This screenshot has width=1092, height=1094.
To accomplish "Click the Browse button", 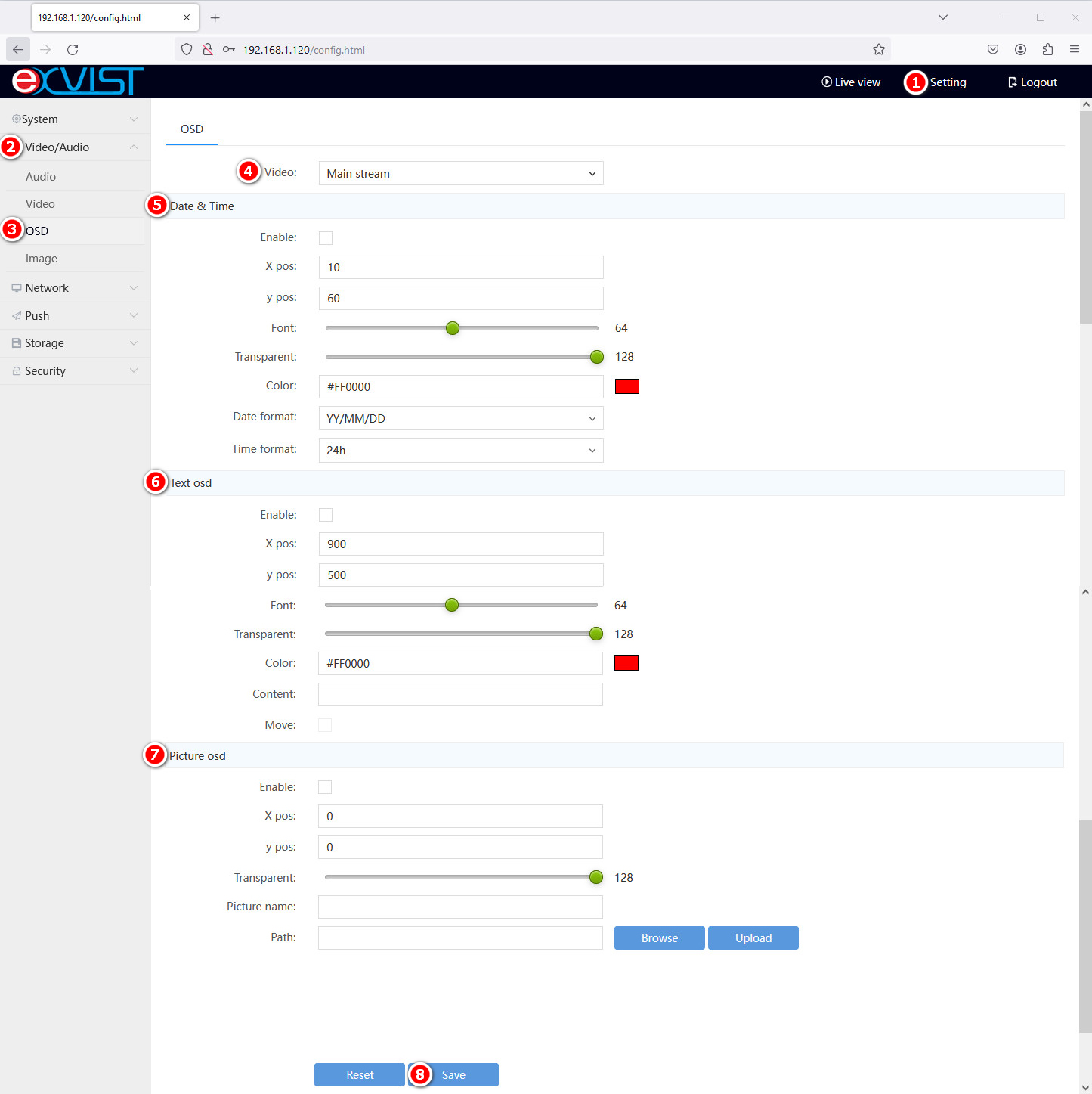I will coord(660,937).
